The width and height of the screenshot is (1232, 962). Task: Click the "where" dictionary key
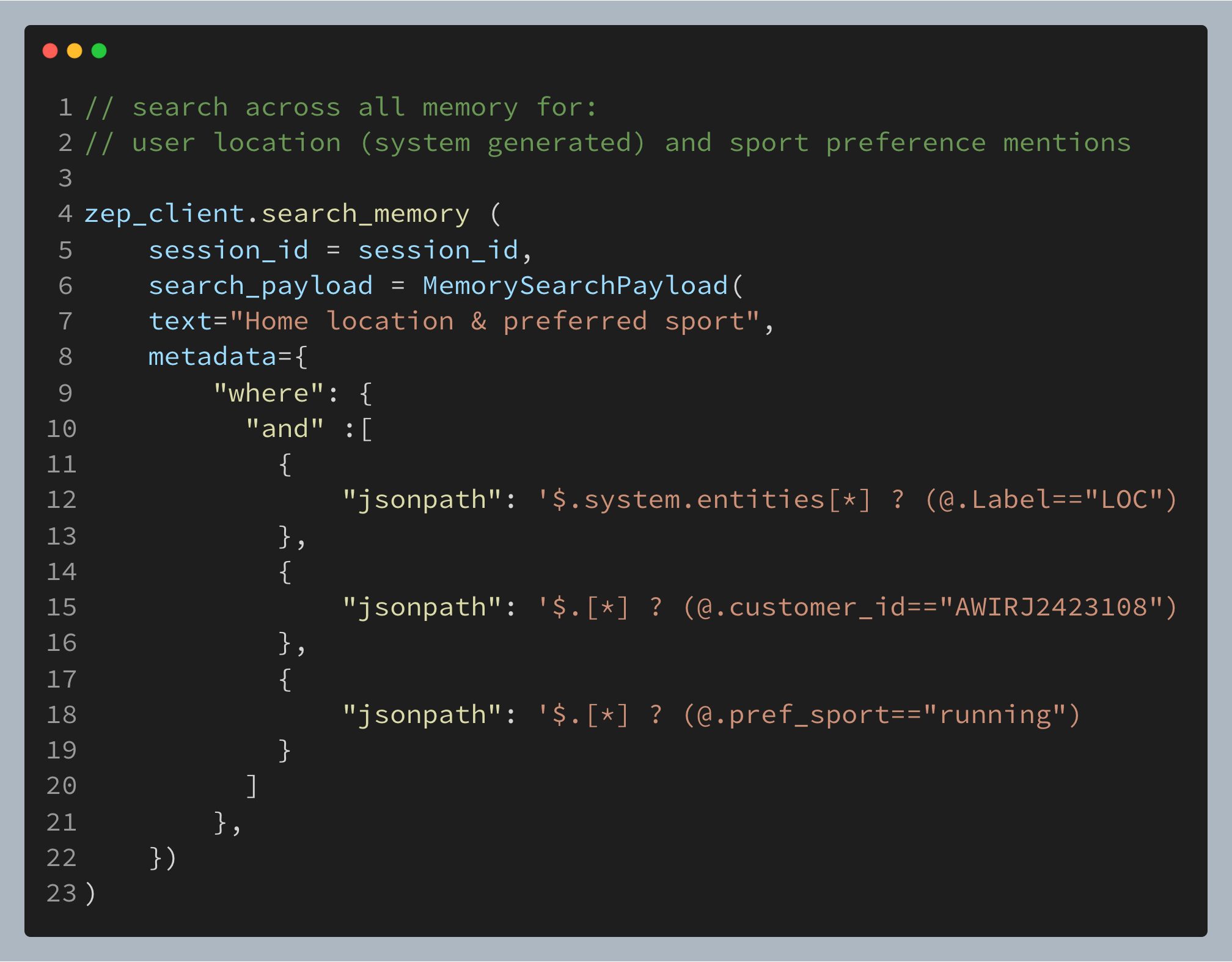tap(268, 393)
